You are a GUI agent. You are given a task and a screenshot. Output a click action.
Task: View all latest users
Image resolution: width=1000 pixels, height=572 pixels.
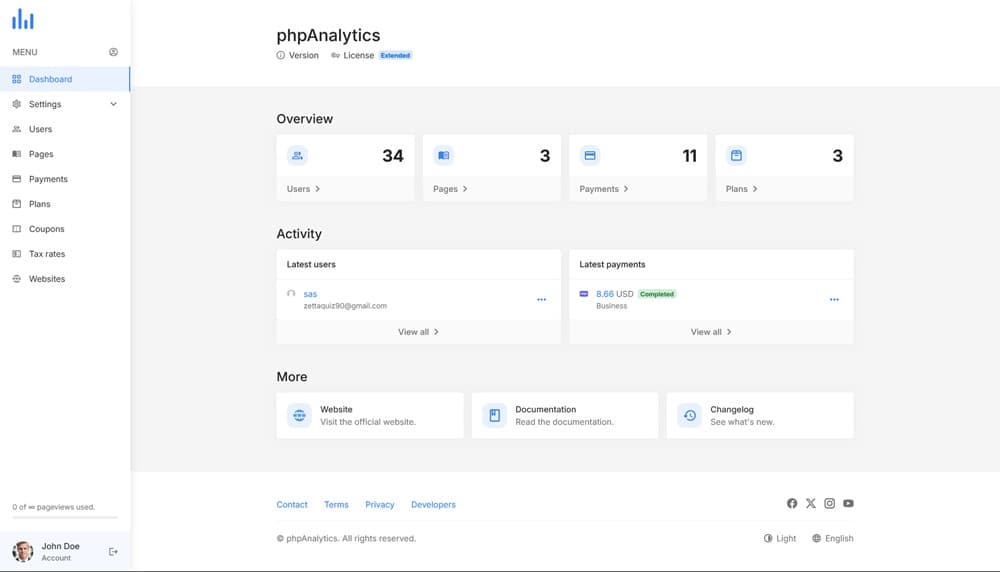pos(418,332)
